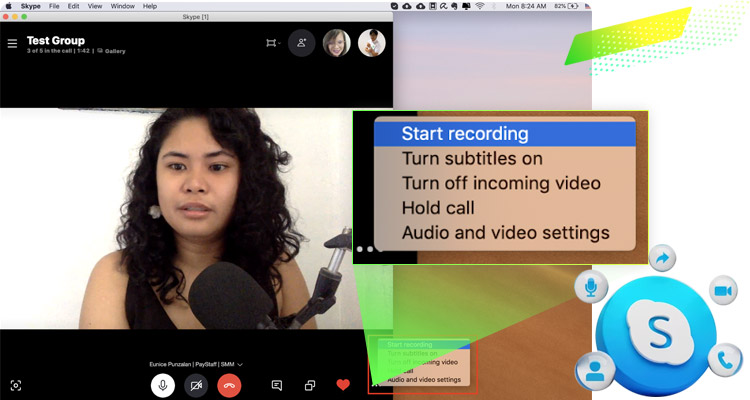Viewport: 750px width, 400px height.
Task: Open the US flag input source menu
Action: (588, 6)
